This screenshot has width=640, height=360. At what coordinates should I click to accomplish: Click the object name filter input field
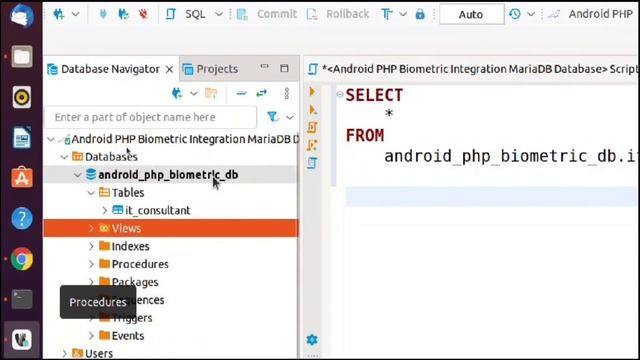pos(151,117)
